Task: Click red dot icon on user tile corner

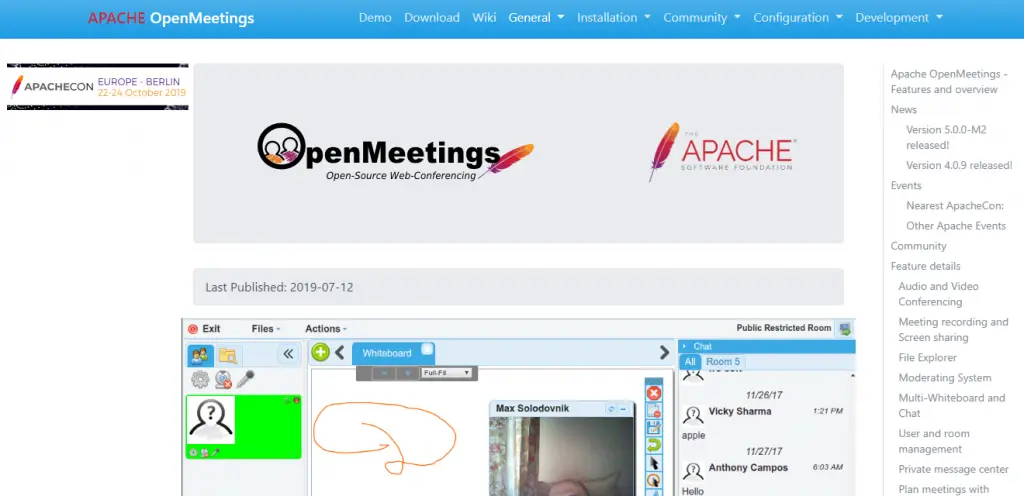Action: click(296, 400)
